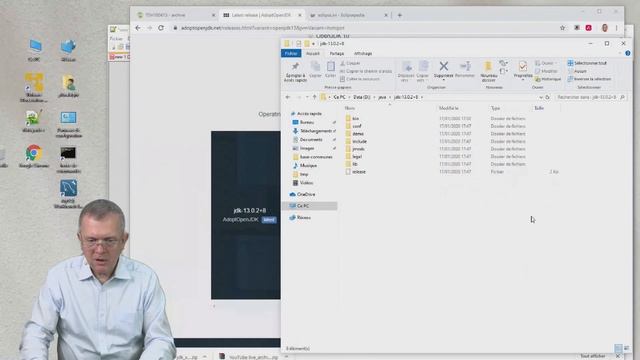
Task: Click the Supprimer X icon
Action: (x=444, y=66)
